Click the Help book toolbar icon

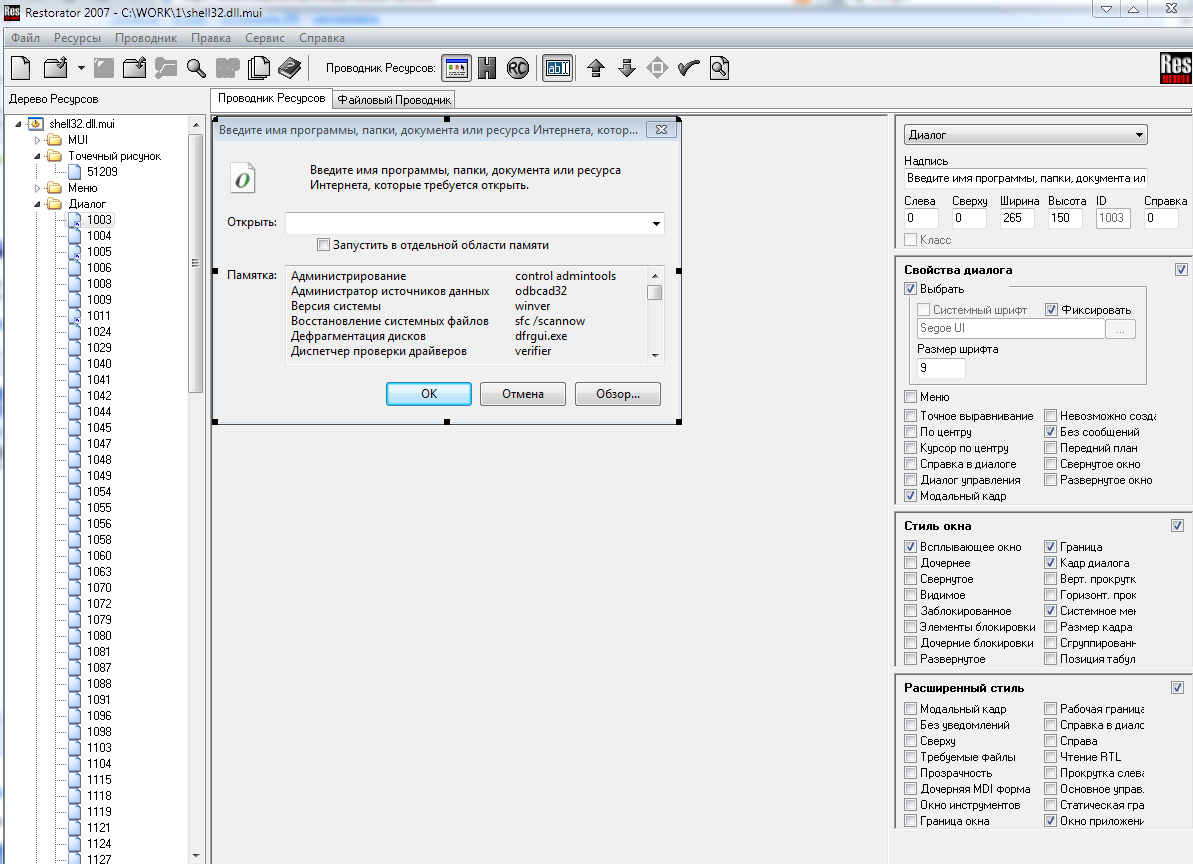click(290, 68)
